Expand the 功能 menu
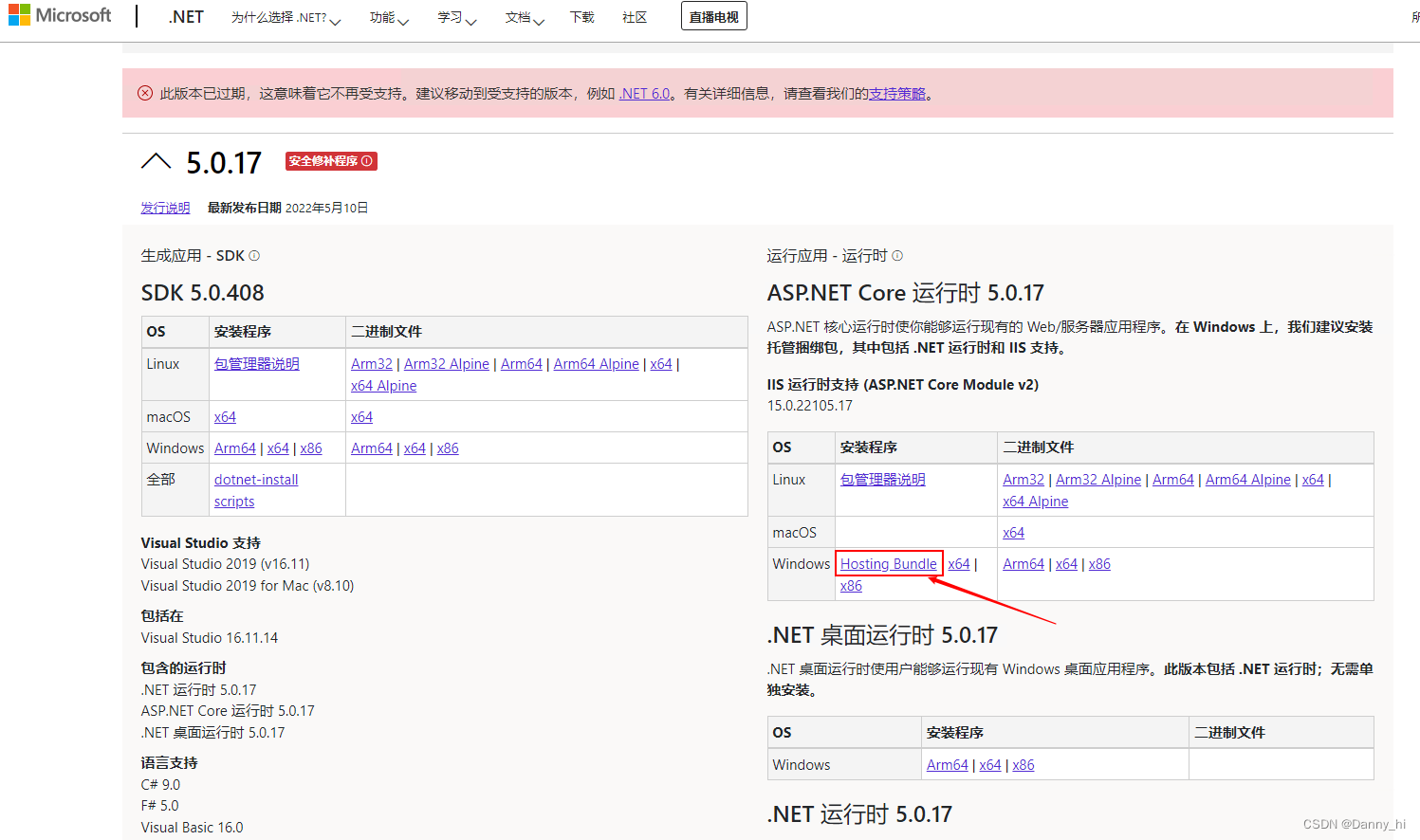This screenshot has width=1420, height=840. [x=389, y=17]
